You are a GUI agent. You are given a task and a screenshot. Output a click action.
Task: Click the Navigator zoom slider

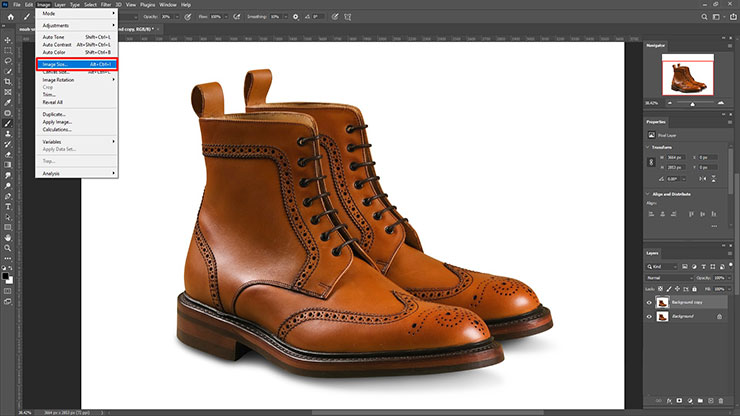pos(692,103)
